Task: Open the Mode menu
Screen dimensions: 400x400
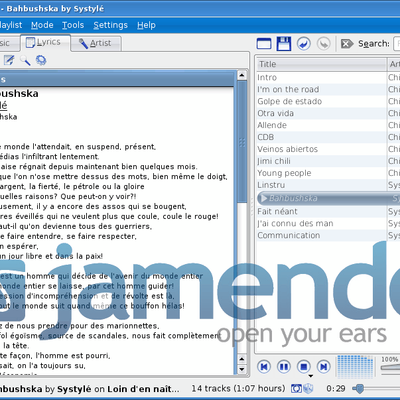Action: point(42,25)
